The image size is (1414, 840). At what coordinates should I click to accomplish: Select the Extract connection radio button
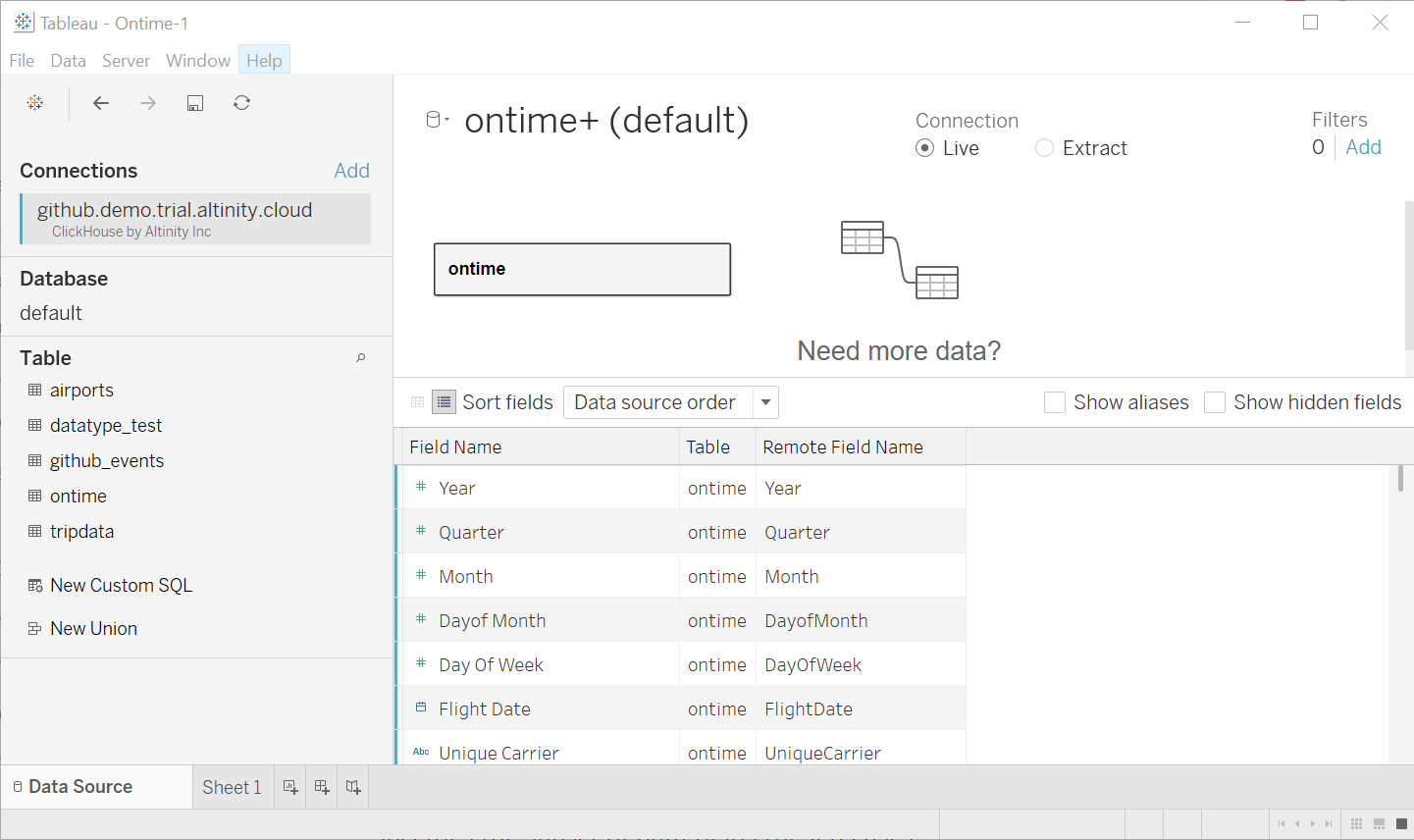[x=1043, y=147]
